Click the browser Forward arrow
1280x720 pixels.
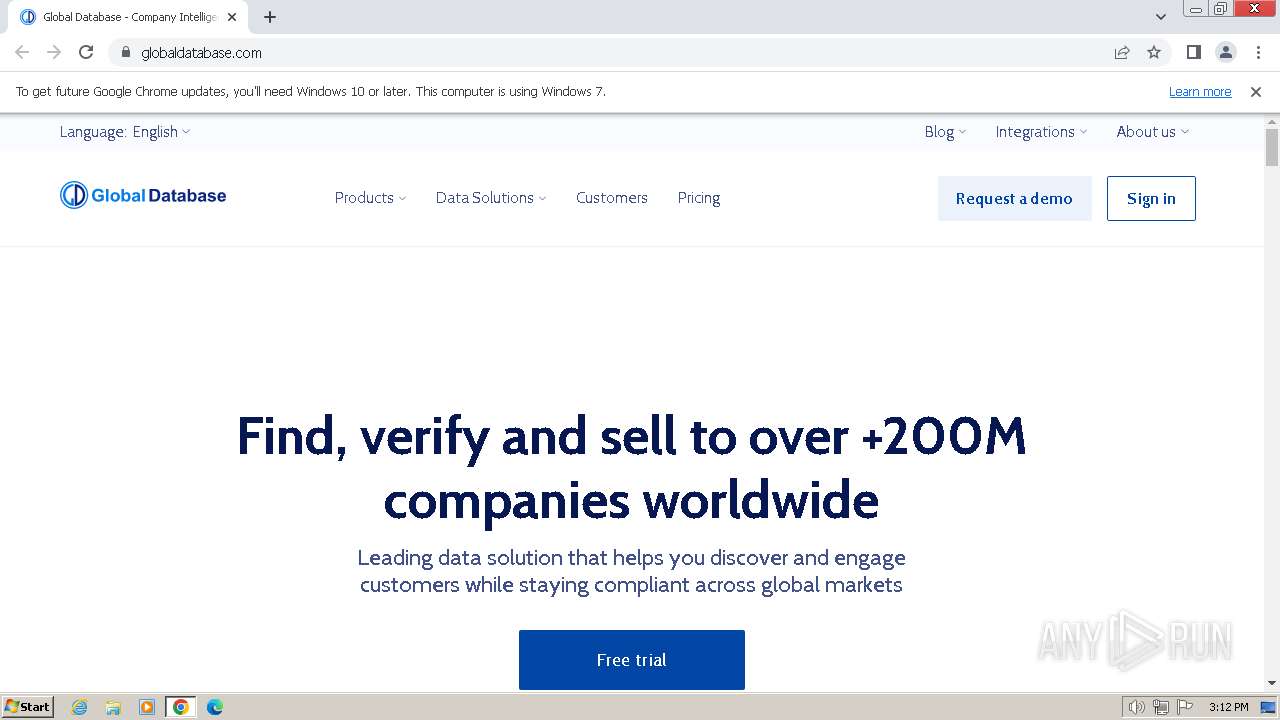pyautogui.click(x=54, y=52)
